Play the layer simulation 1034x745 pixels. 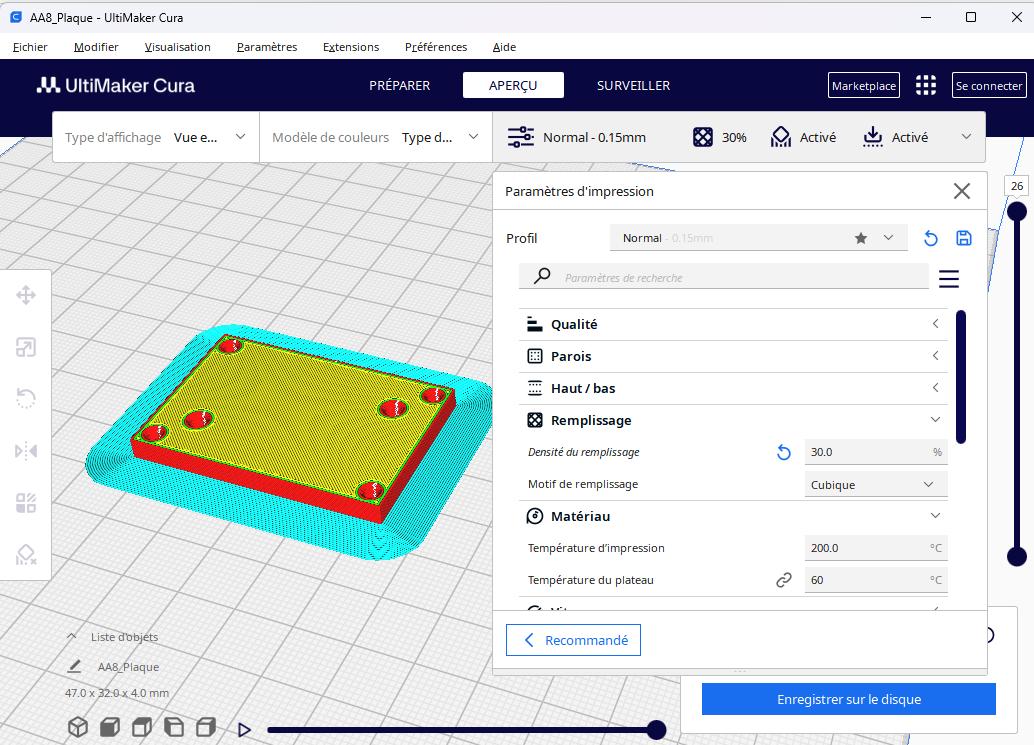(244, 730)
